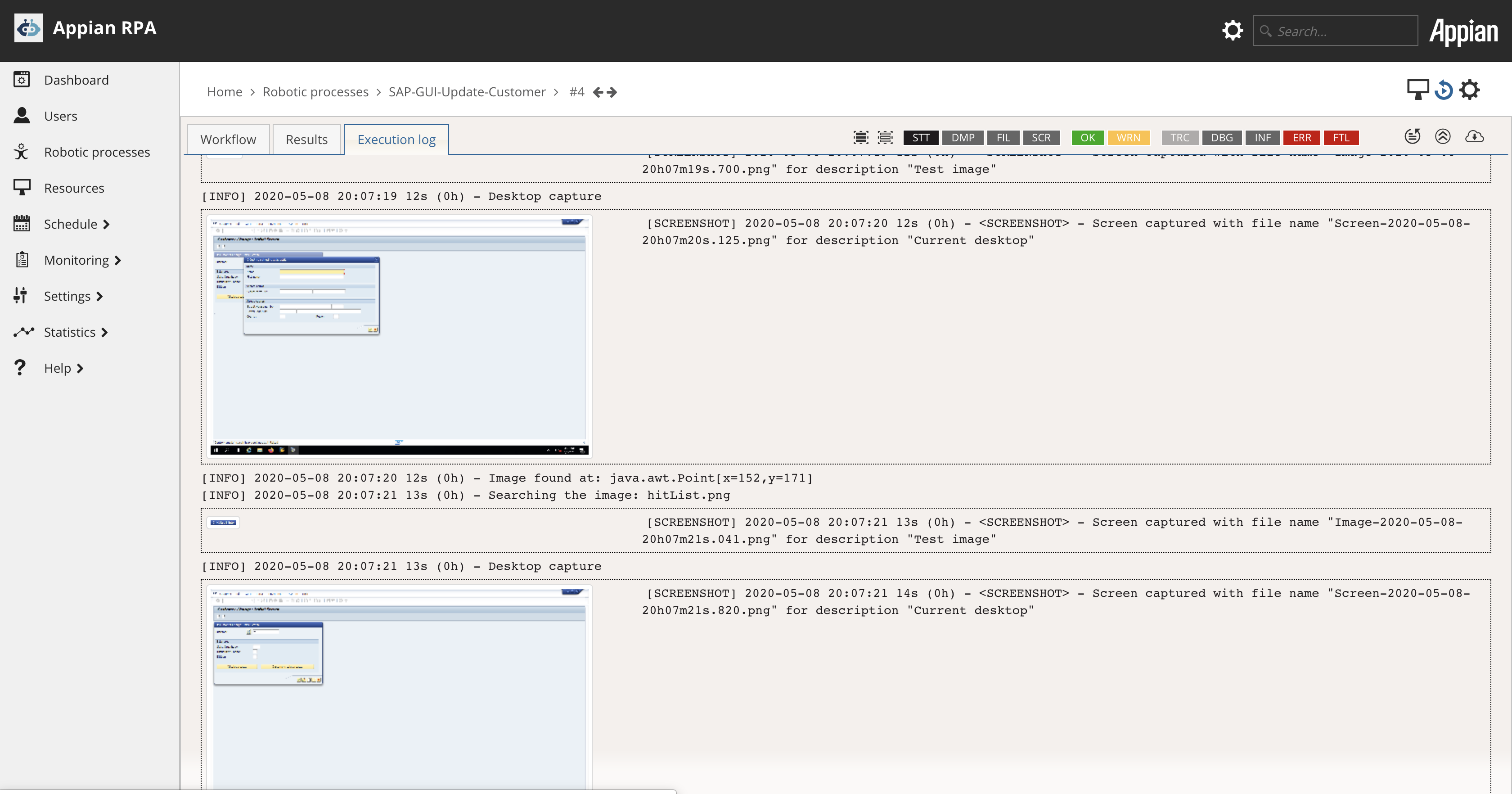
Task: Click the reload log icon
Action: (1412, 137)
